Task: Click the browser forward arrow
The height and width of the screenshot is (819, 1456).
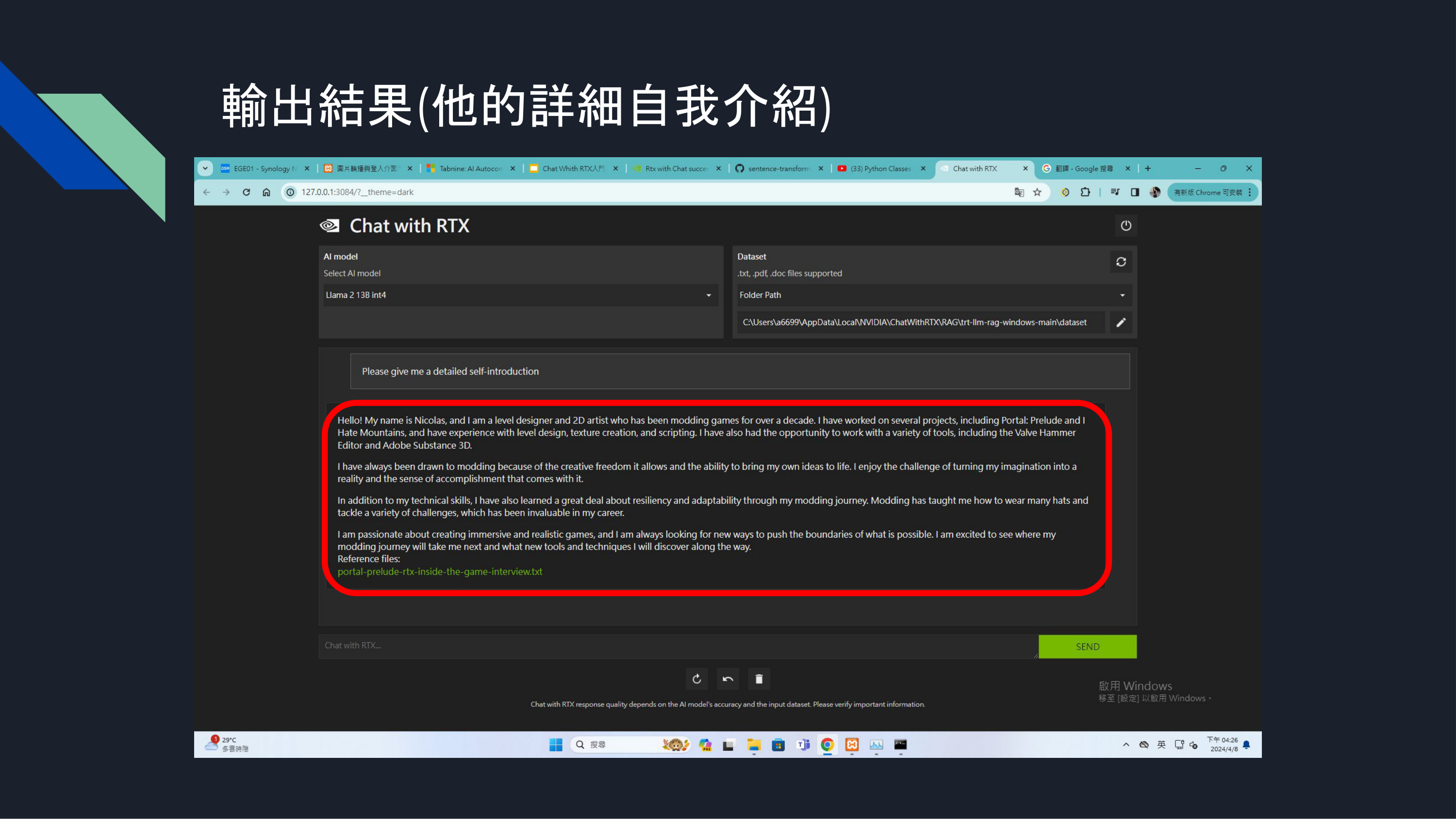Action: [226, 192]
